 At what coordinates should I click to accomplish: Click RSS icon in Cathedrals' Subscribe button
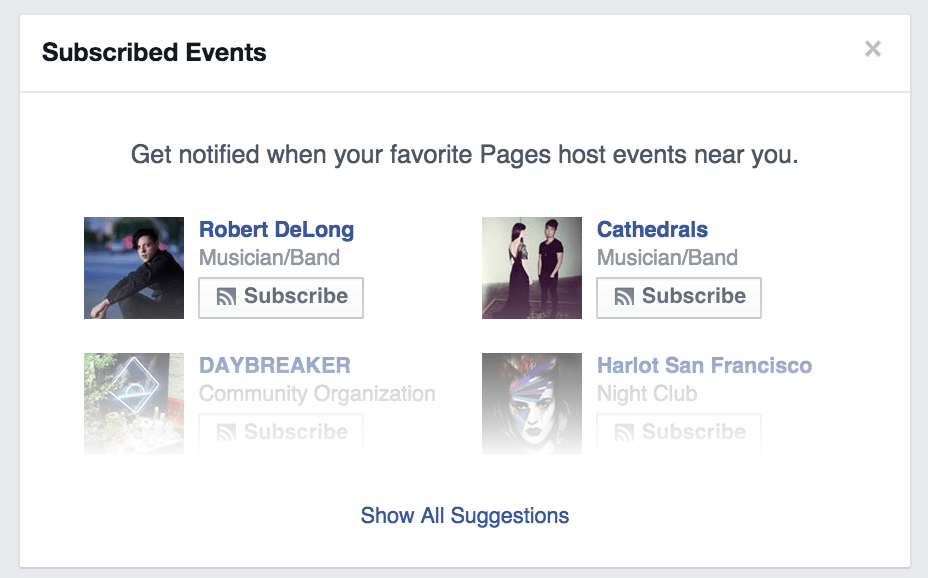coord(624,297)
